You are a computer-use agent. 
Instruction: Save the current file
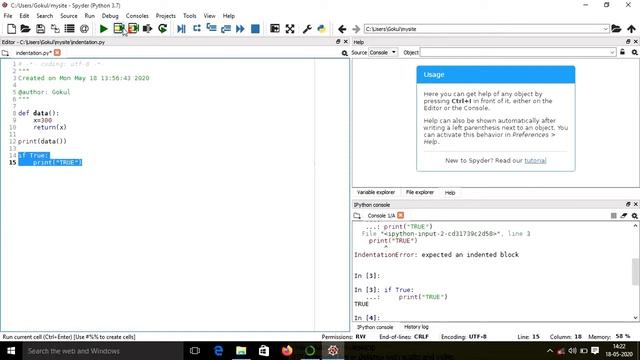coord(40,29)
